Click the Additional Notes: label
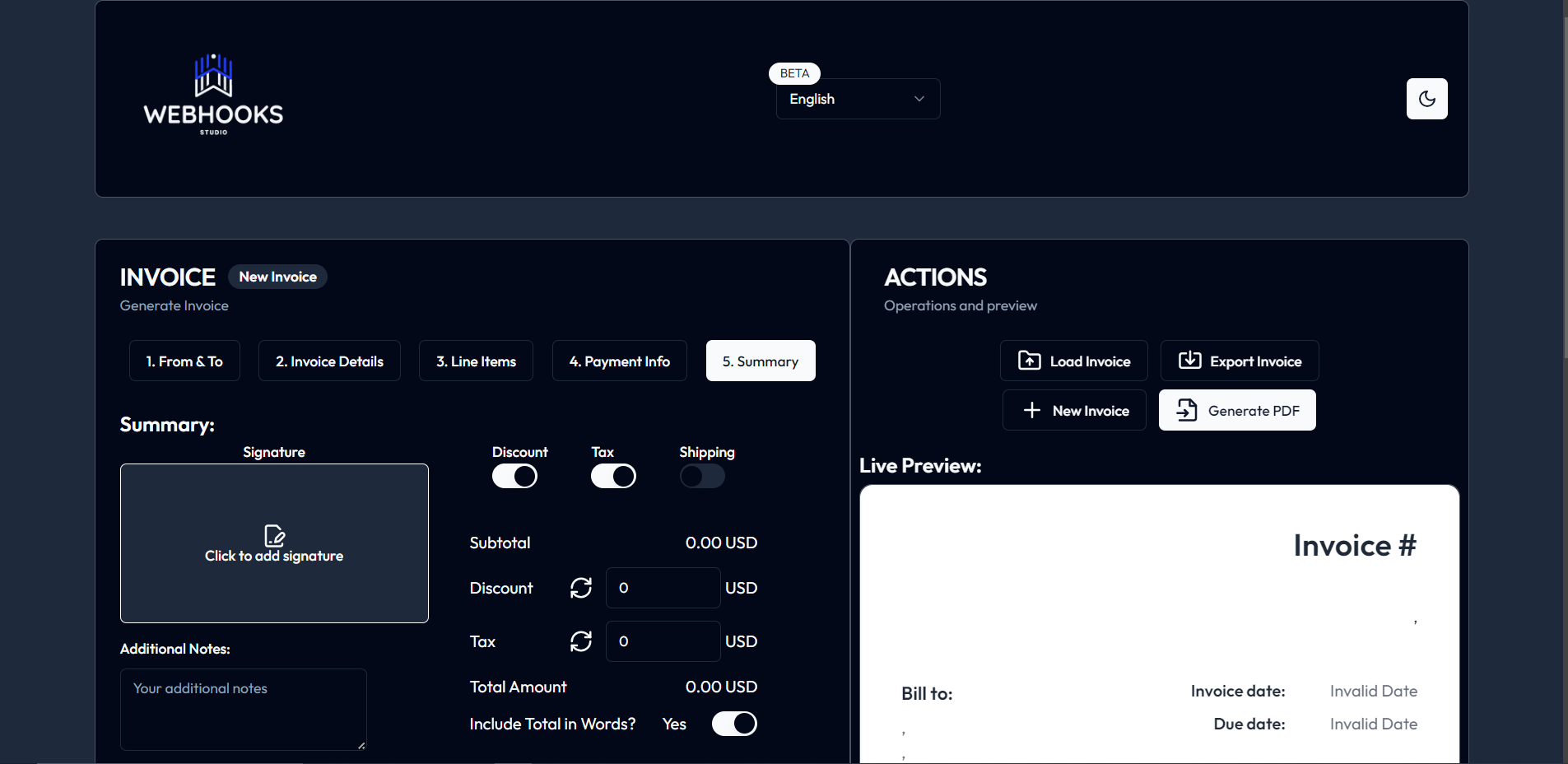Image resolution: width=1568 pixels, height=764 pixels. point(175,649)
